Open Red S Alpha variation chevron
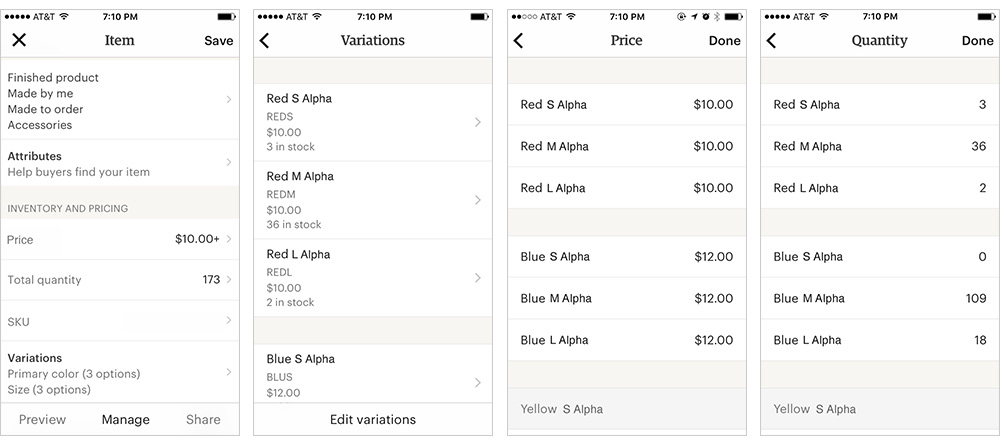Screen dimensions: 1000x446 (478, 123)
